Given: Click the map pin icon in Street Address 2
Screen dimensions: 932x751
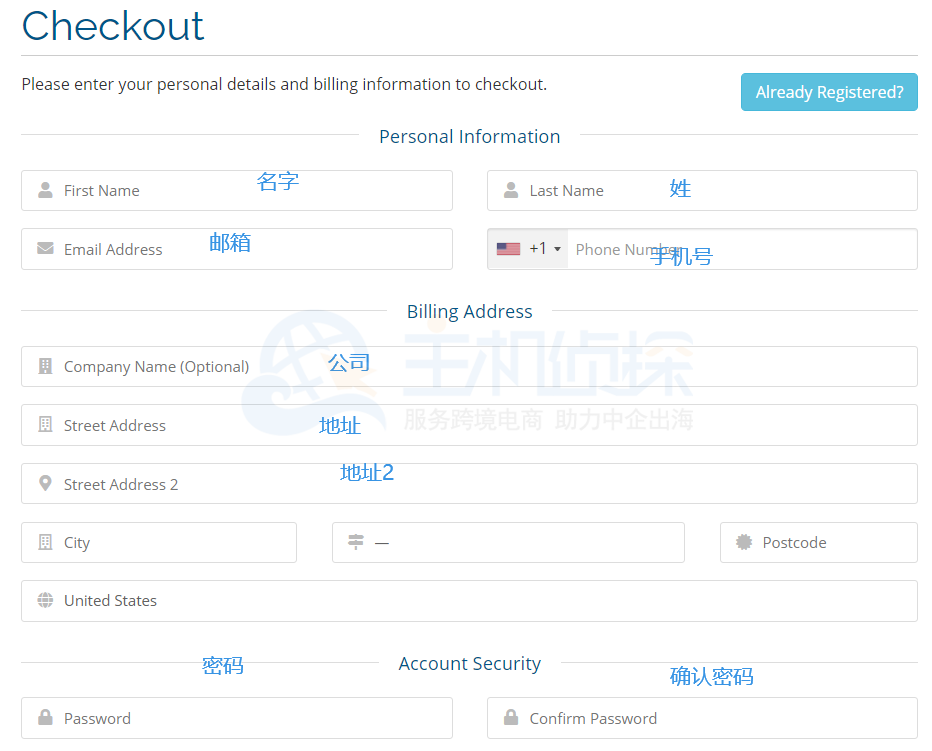Looking at the screenshot, I should [45, 483].
